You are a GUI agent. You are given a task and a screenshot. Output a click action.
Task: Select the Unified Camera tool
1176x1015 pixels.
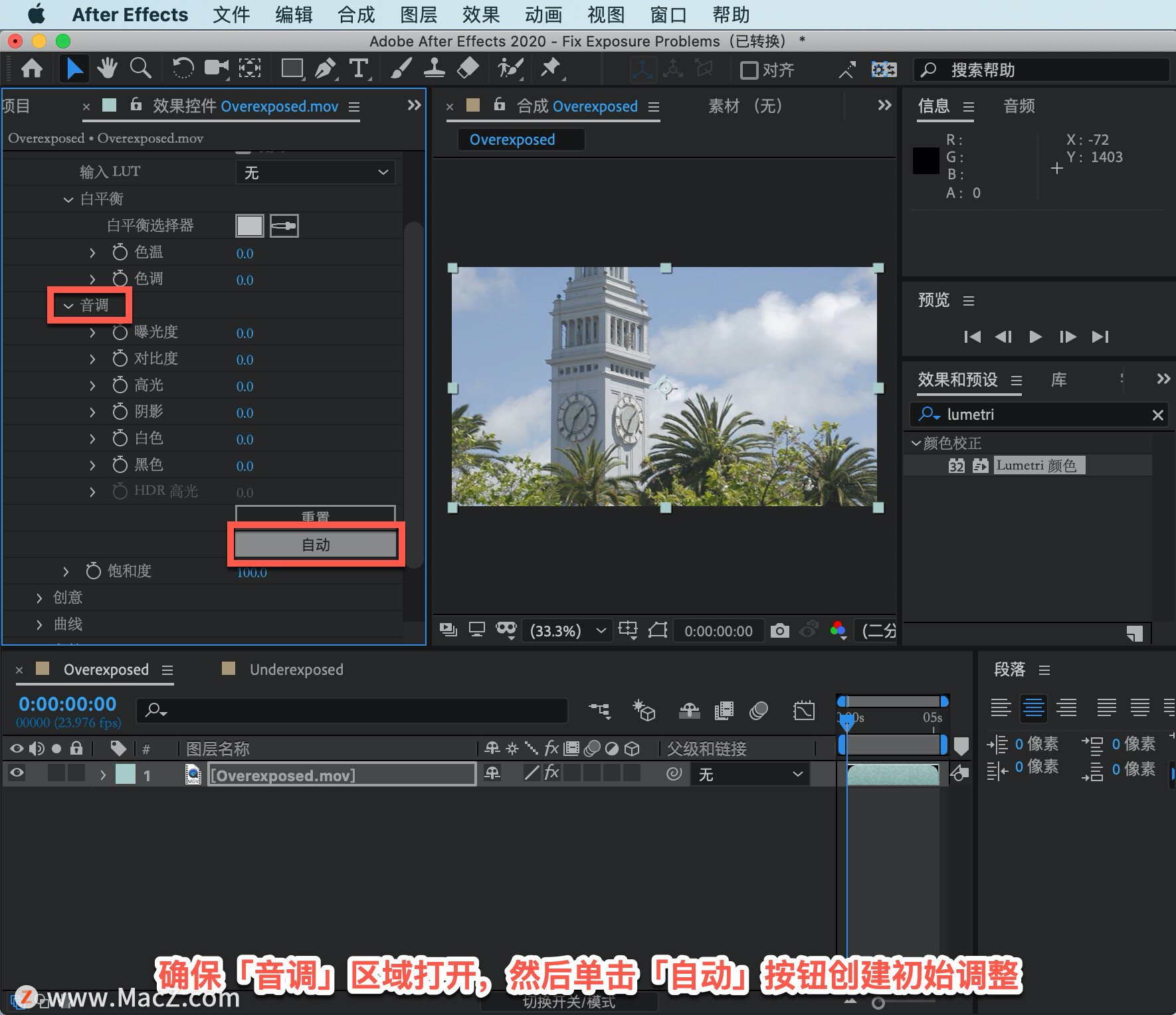click(217, 68)
